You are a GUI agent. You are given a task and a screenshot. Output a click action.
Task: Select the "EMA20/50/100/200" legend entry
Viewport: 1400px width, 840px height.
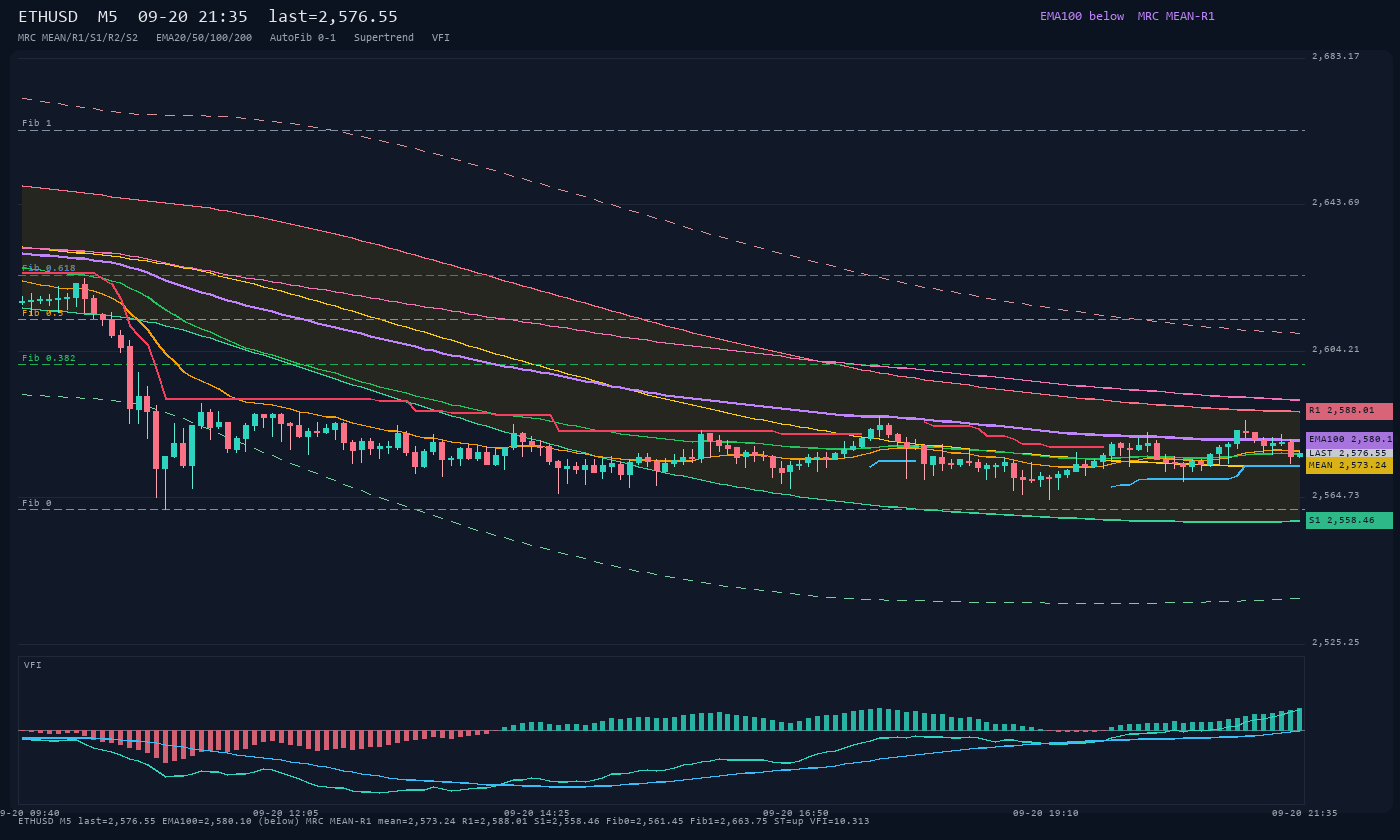(x=204, y=37)
